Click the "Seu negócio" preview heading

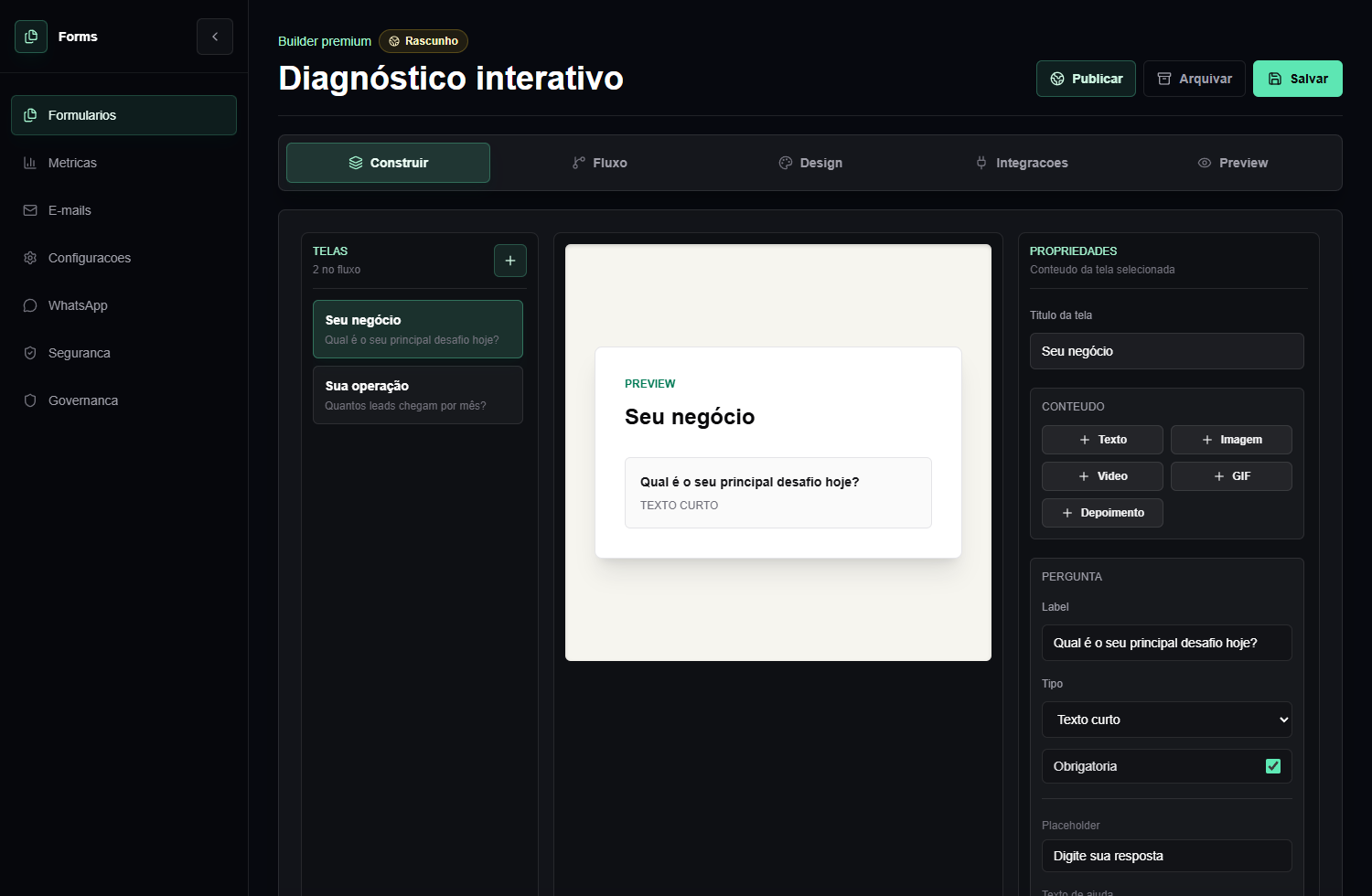tap(690, 417)
